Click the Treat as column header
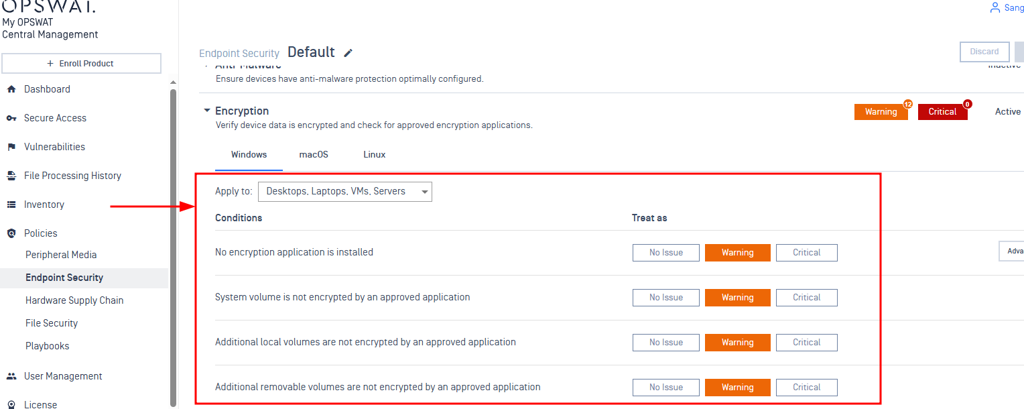1024x409 pixels. point(649,218)
